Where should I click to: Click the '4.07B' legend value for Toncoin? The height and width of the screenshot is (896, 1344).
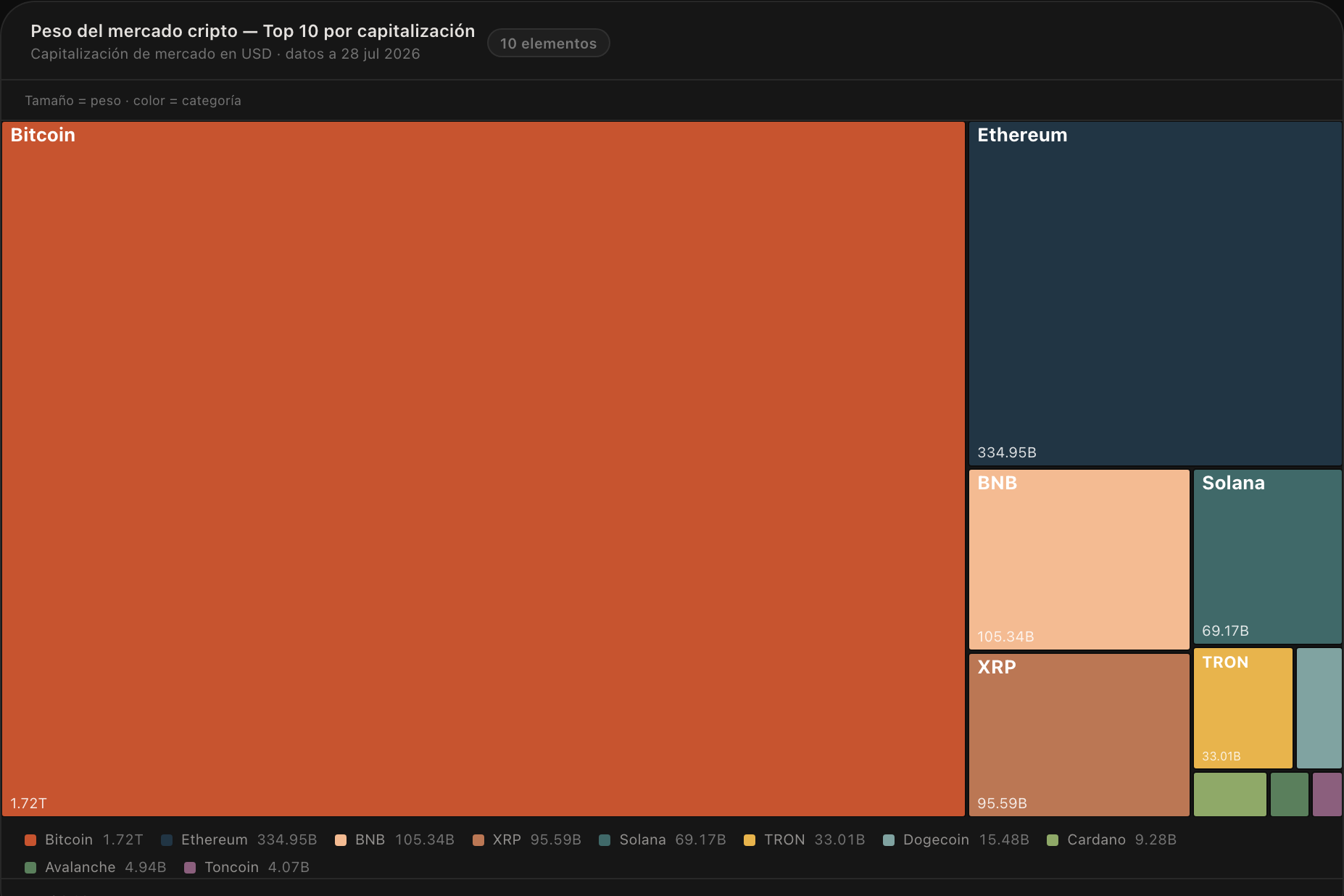(289, 867)
